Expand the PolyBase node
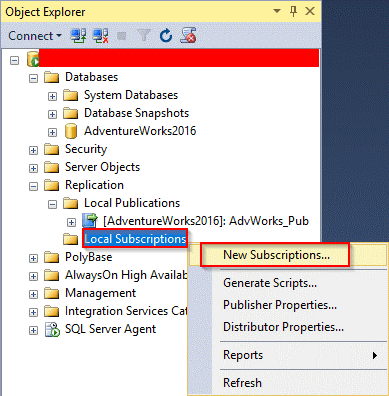Image resolution: width=389 pixels, height=396 pixels. click(33, 259)
